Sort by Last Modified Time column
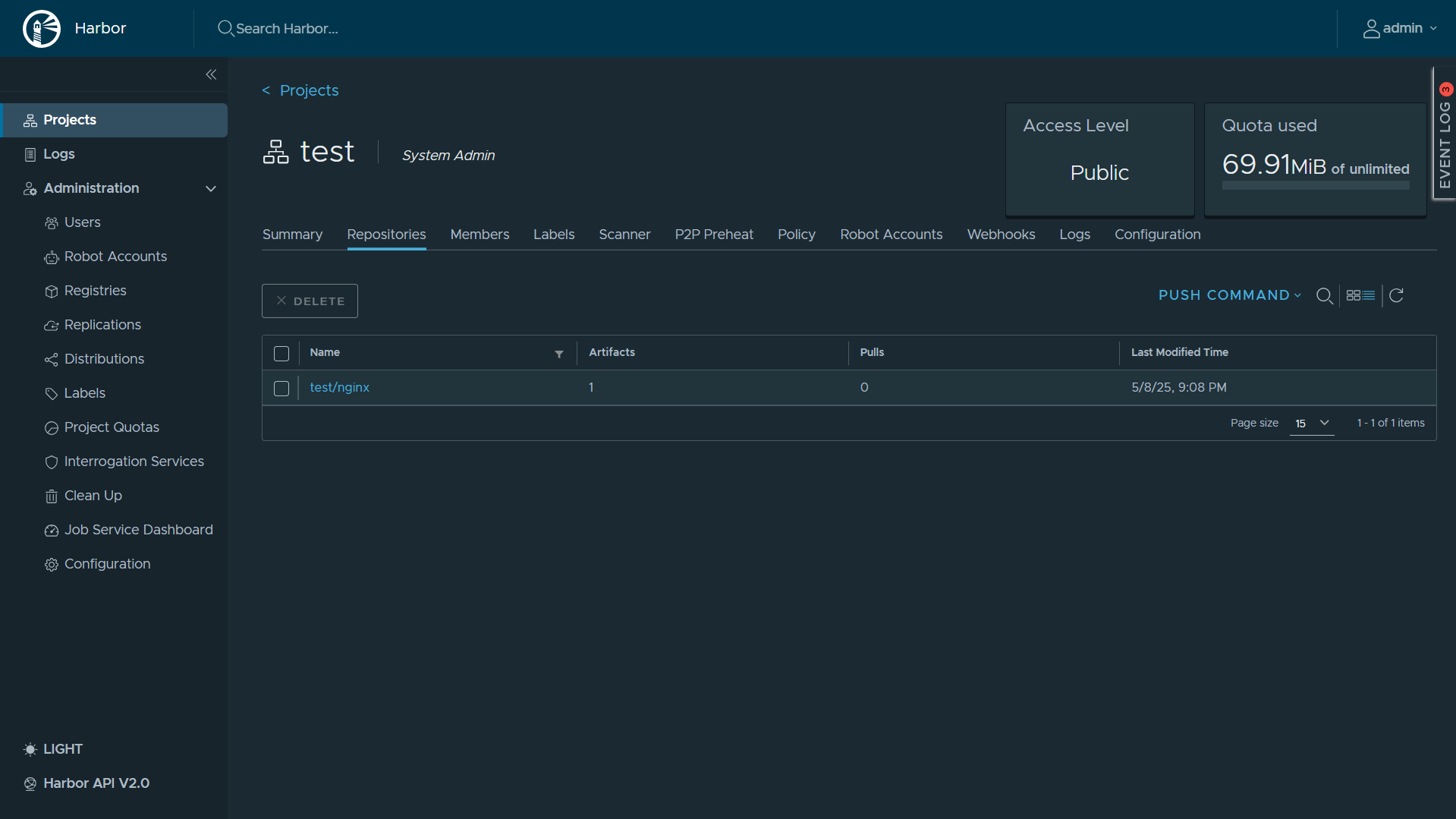This screenshot has width=1456, height=819. [x=1180, y=352]
